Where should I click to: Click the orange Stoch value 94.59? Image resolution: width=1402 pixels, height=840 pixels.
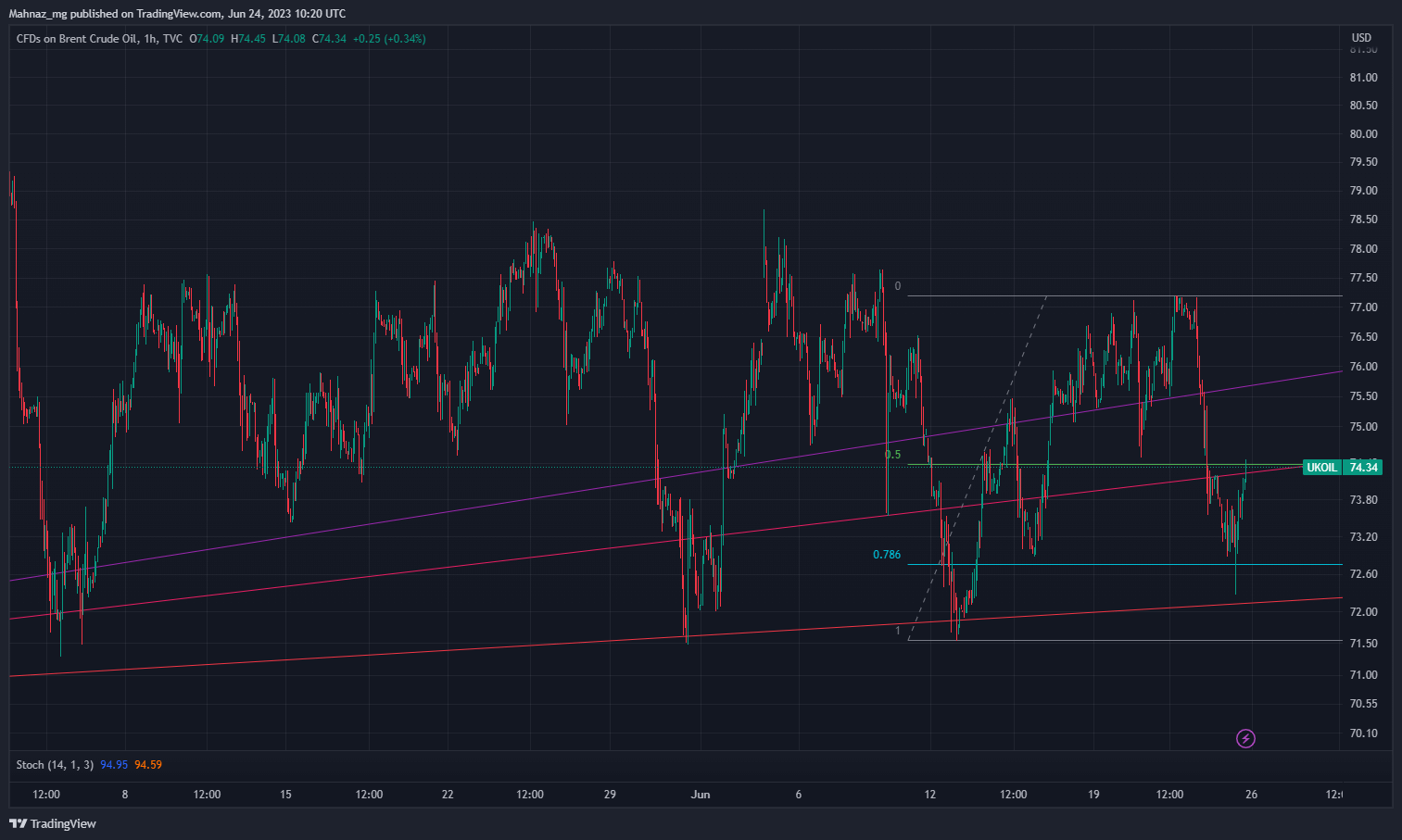[148, 765]
